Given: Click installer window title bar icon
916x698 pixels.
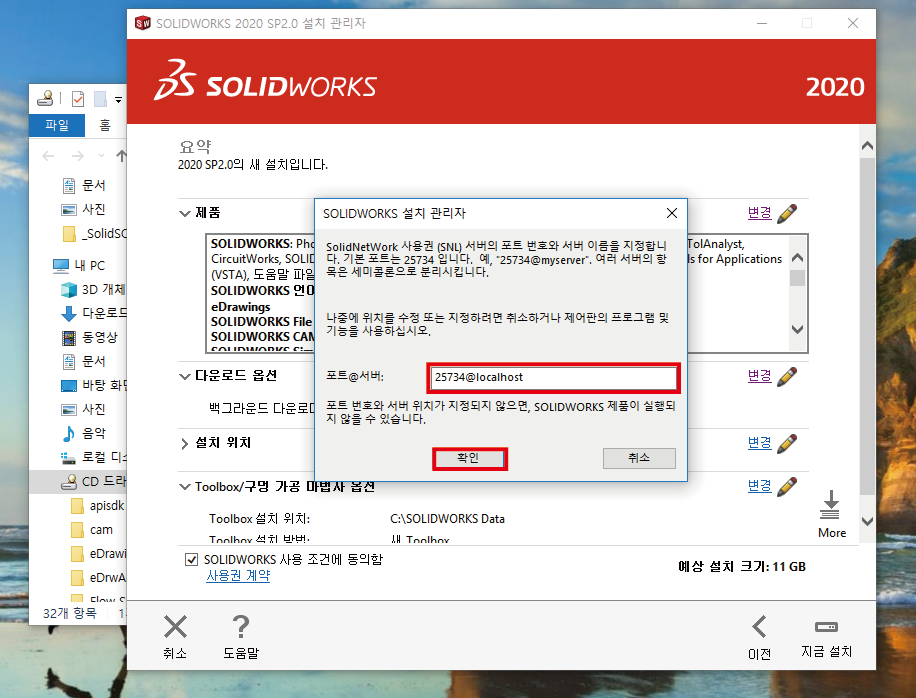Looking at the screenshot, I should point(143,23).
